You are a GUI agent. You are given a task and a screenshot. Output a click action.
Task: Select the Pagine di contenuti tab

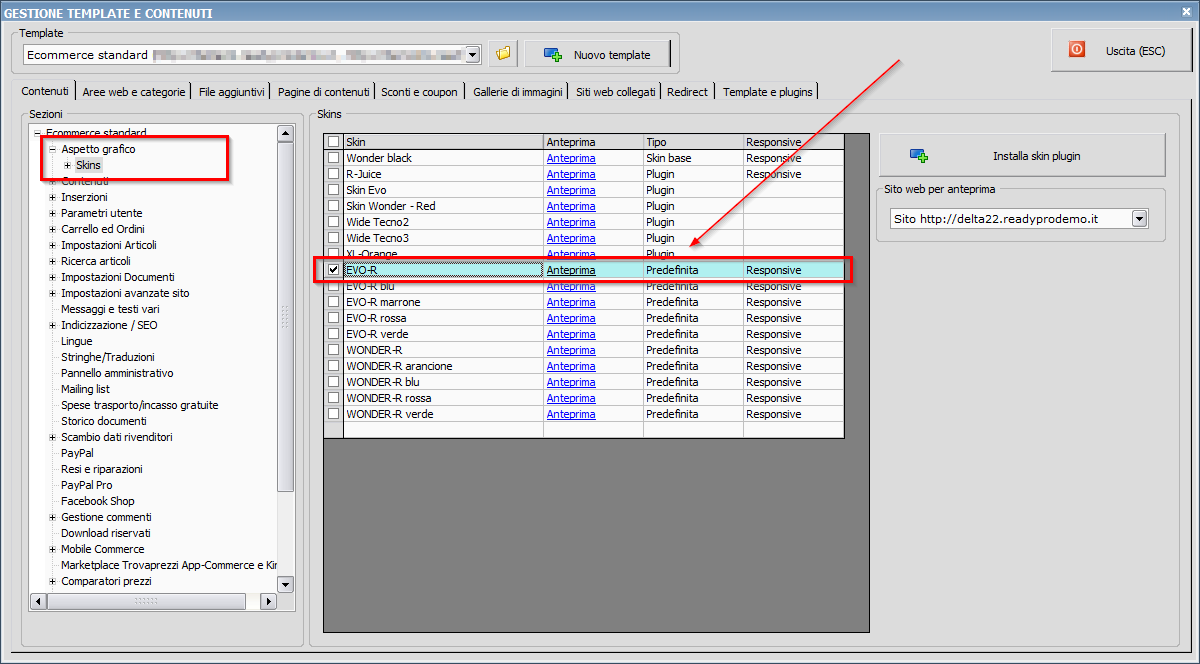tap(324, 92)
